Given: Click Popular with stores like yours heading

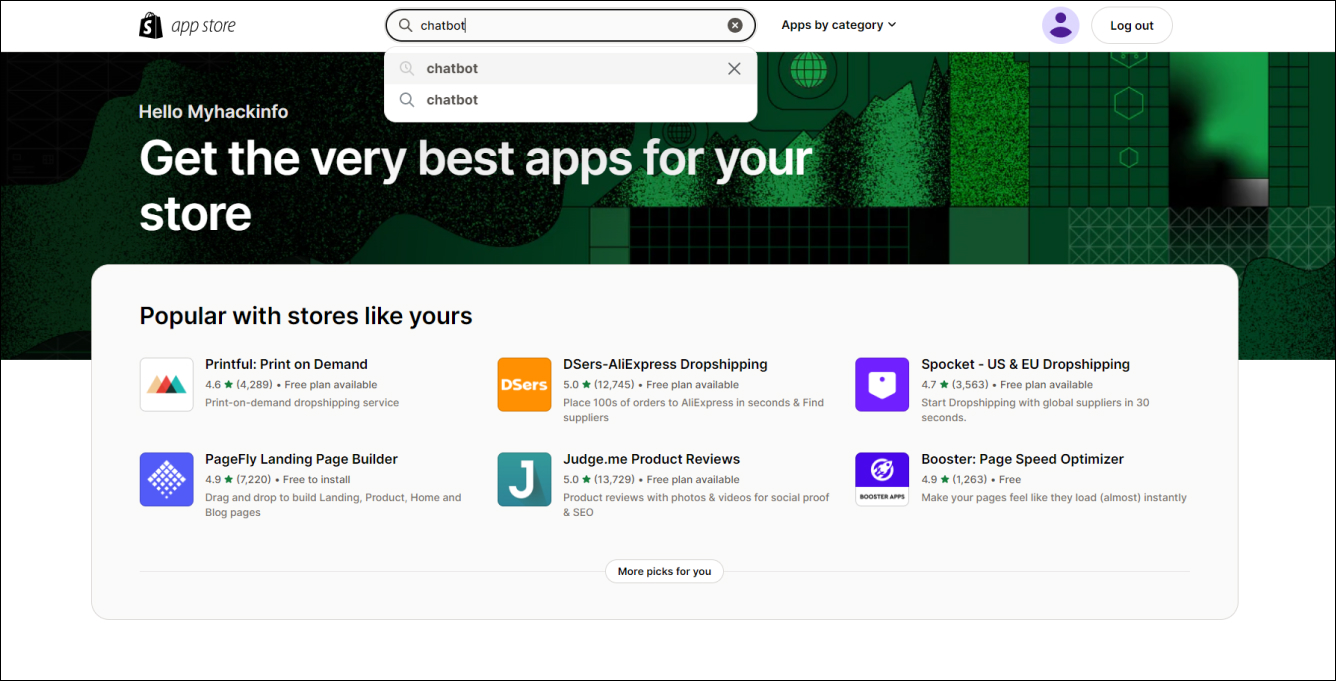Looking at the screenshot, I should (x=306, y=316).
